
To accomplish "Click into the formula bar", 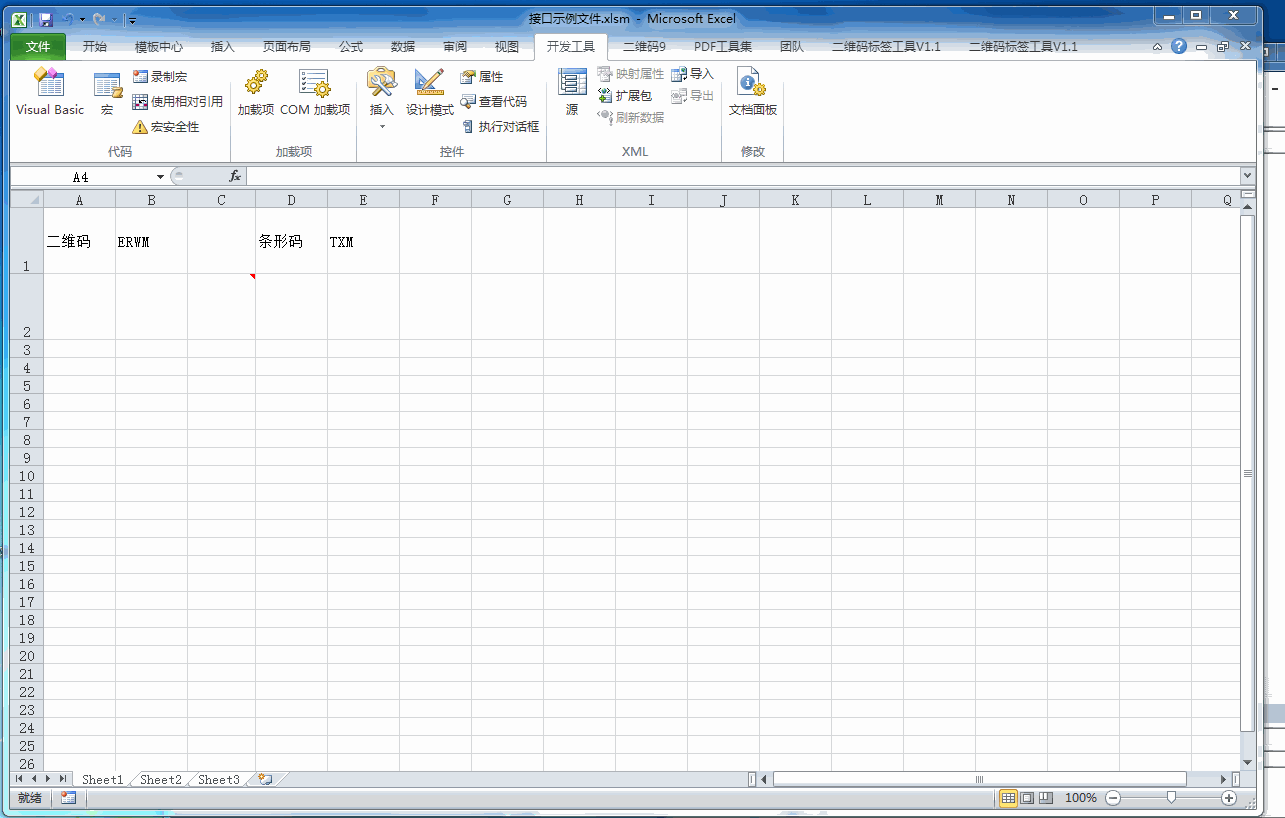I will [x=742, y=176].
